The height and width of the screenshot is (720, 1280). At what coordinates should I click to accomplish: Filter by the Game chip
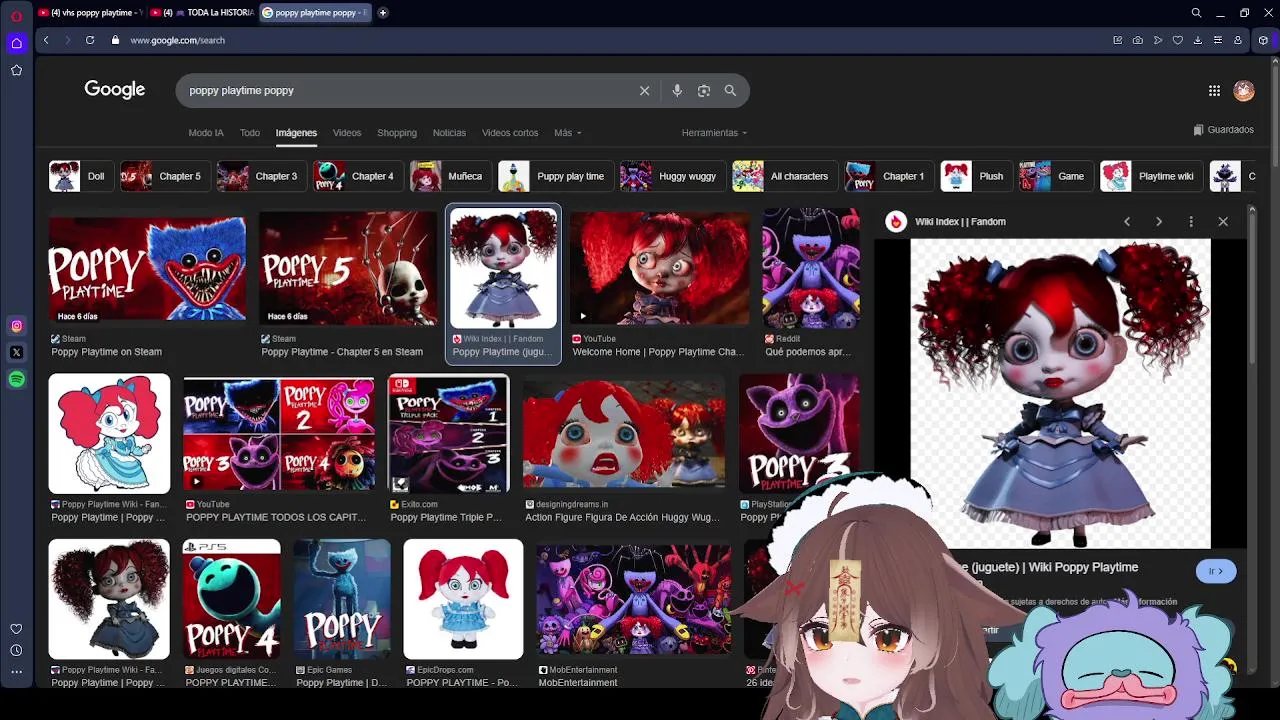pos(1056,176)
